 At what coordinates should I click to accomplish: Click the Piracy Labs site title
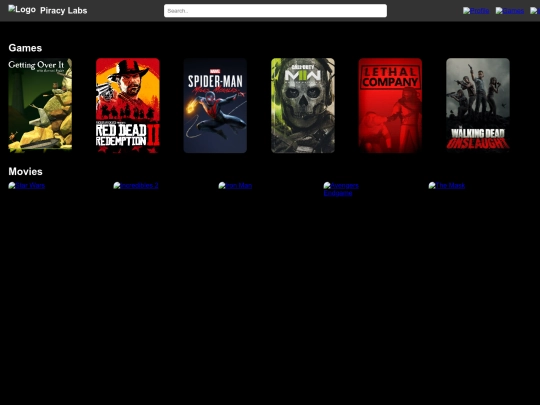click(63, 11)
